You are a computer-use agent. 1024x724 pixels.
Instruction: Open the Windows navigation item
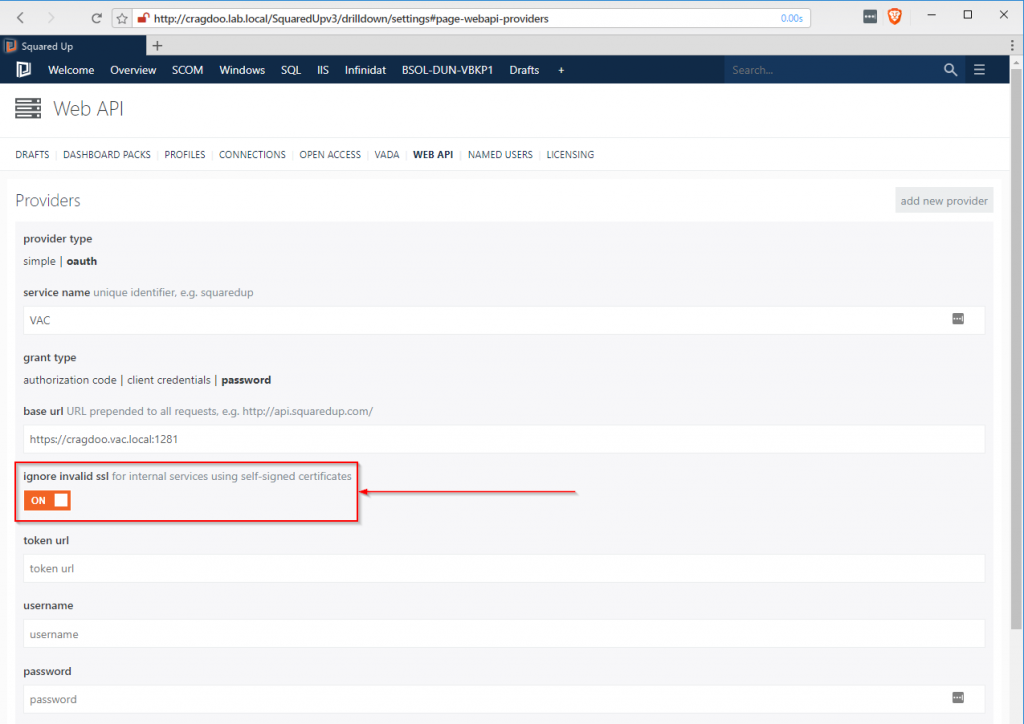(242, 70)
